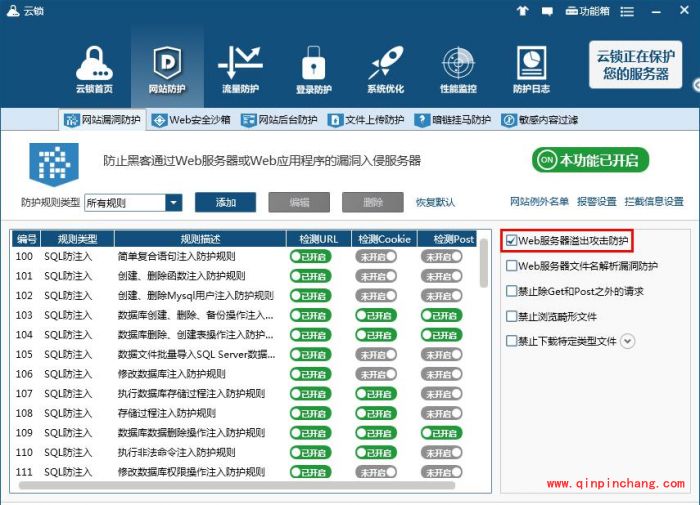Click the 检测Cookie column header
The height and width of the screenshot is (505, 700).
click(x=384, y=239)
